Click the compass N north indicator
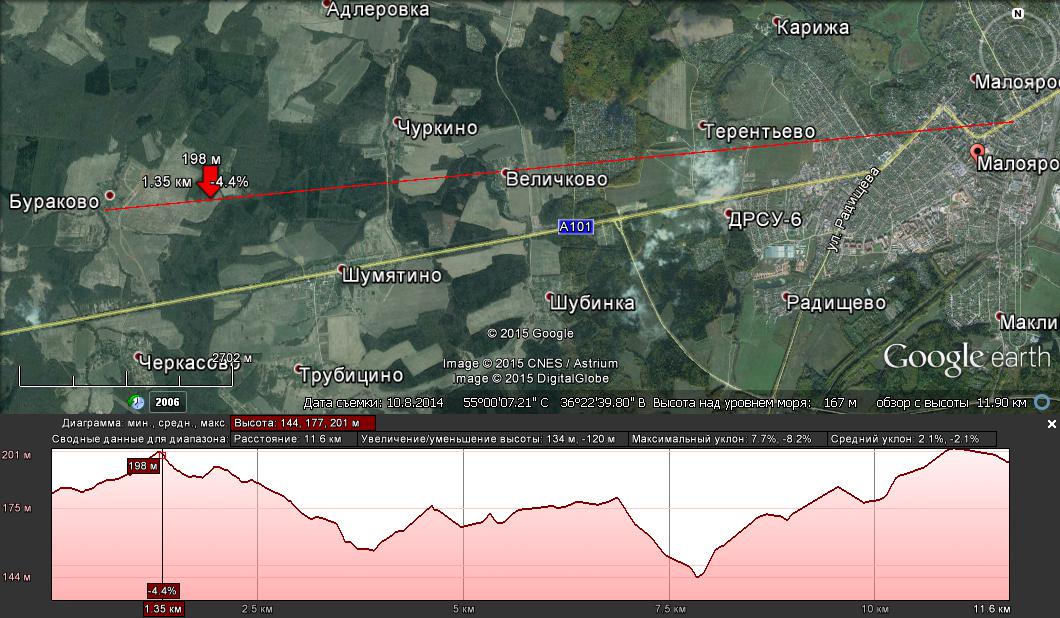 (x=1018, y=14)
